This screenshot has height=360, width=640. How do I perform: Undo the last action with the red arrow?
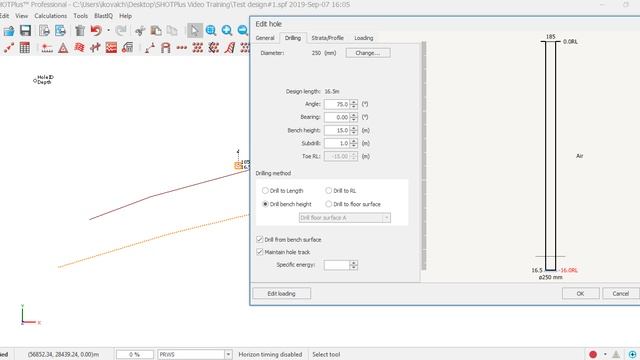pyautogui.click(x=96, y=31)
